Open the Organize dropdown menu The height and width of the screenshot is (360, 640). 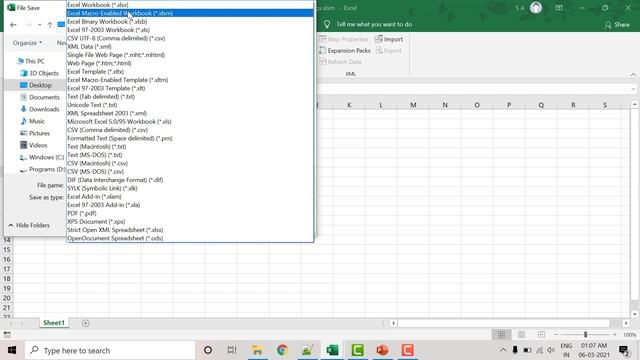click(27, 43)
